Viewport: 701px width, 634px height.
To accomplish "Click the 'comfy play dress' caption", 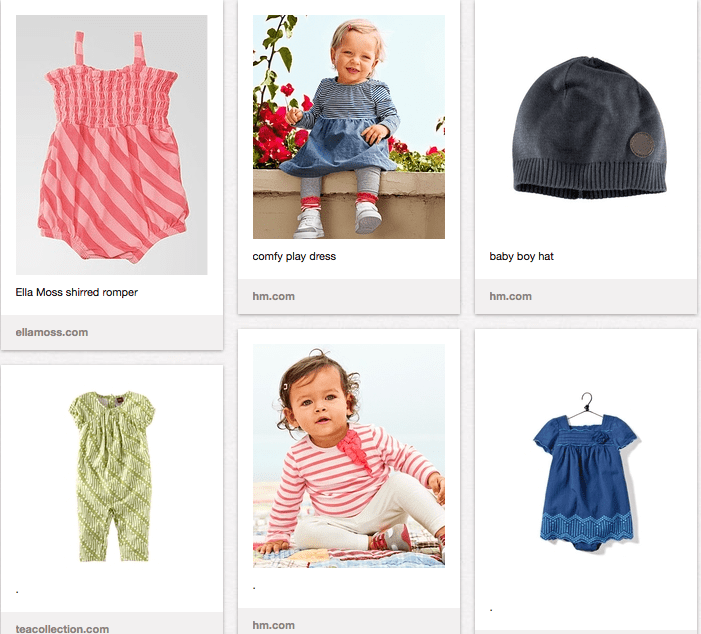I will [x=294, y=257].
